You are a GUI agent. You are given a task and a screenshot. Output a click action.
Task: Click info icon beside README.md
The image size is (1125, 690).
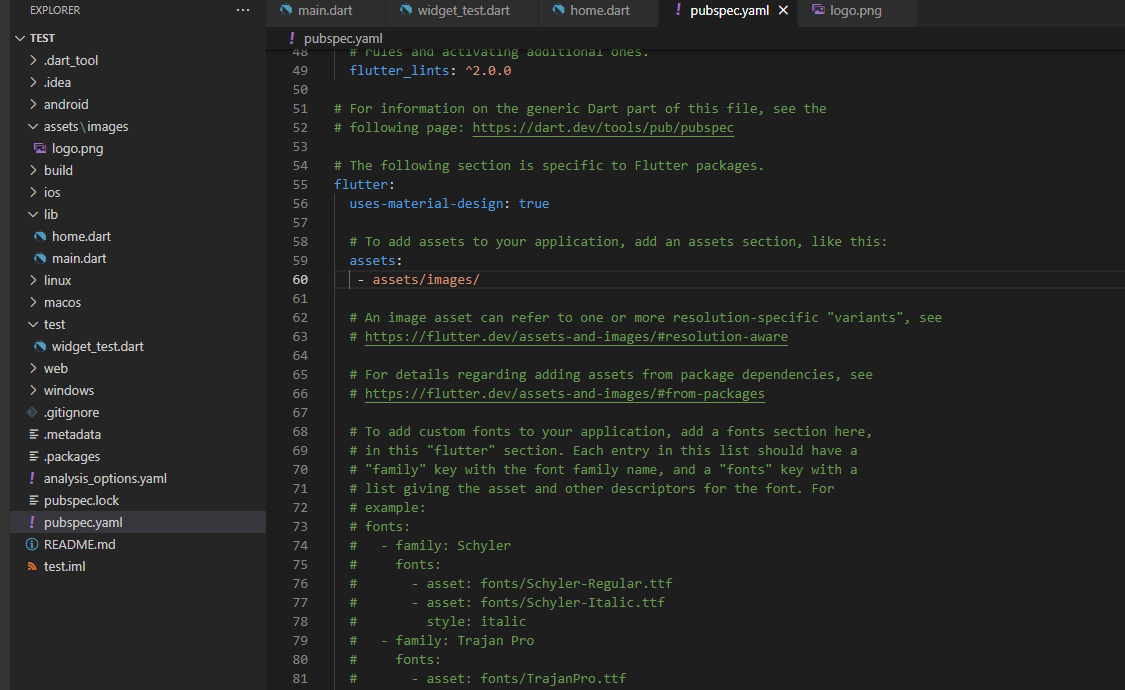click(32, 544)
